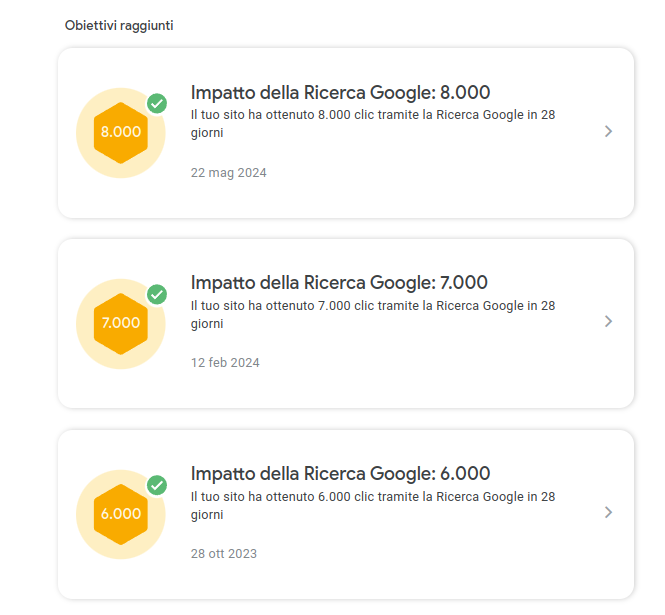Click green checkmark on 8.000 badge

pyautogui.click(x=157, y=103)
